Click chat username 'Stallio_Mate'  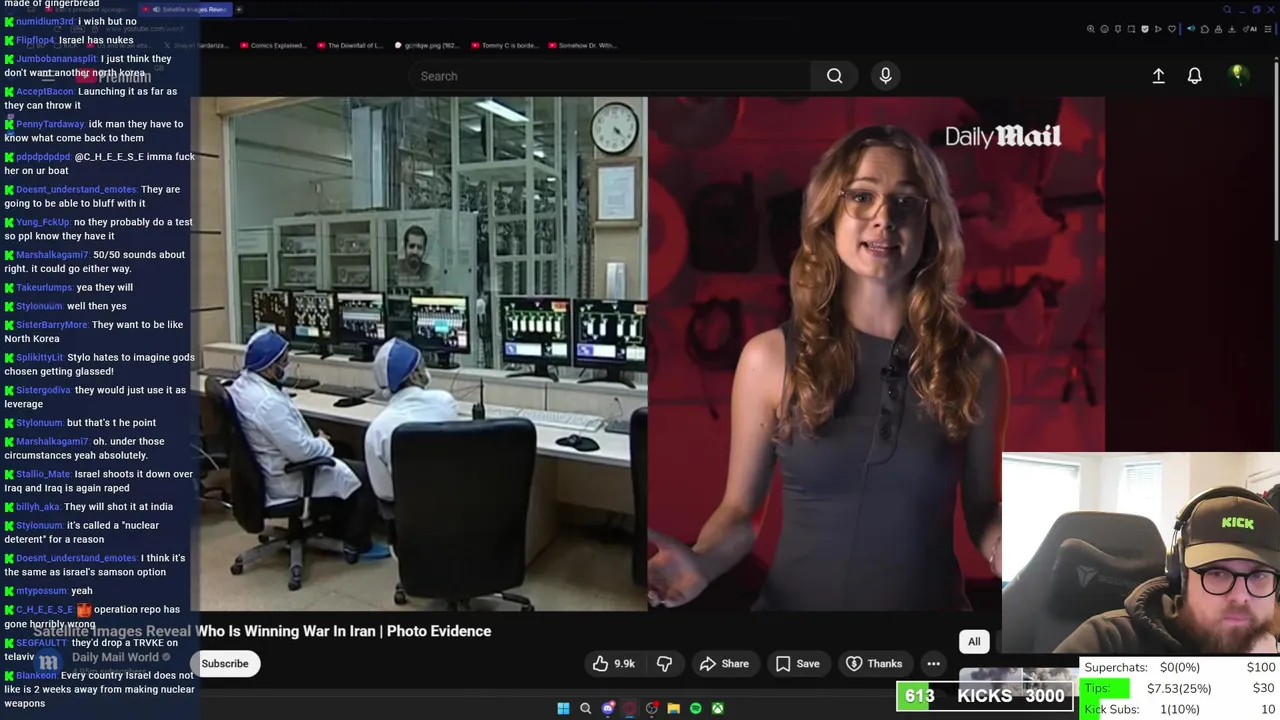pos(43,475)
